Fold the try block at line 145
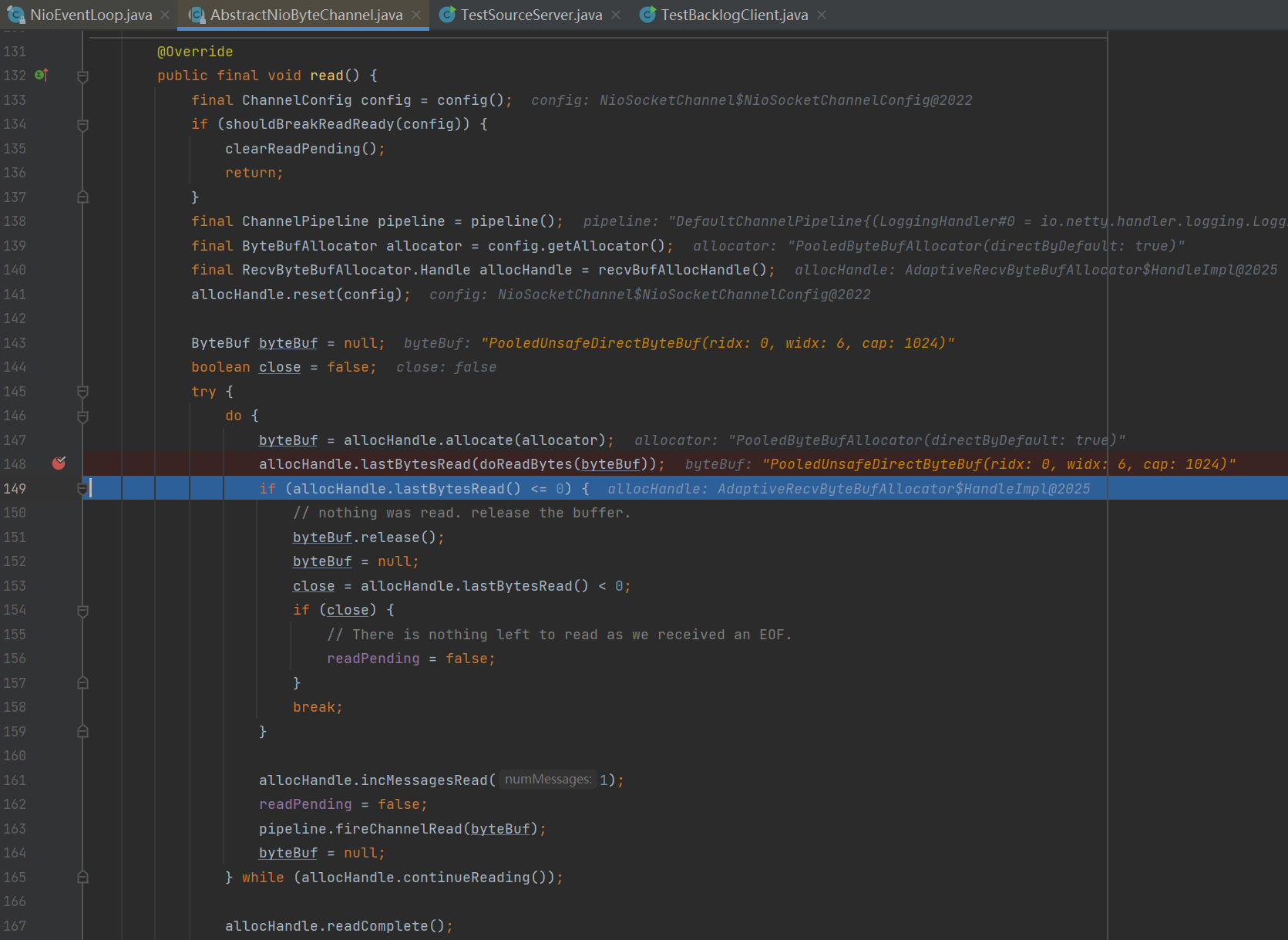This screenshot has height=940, width=1288. 82,392
